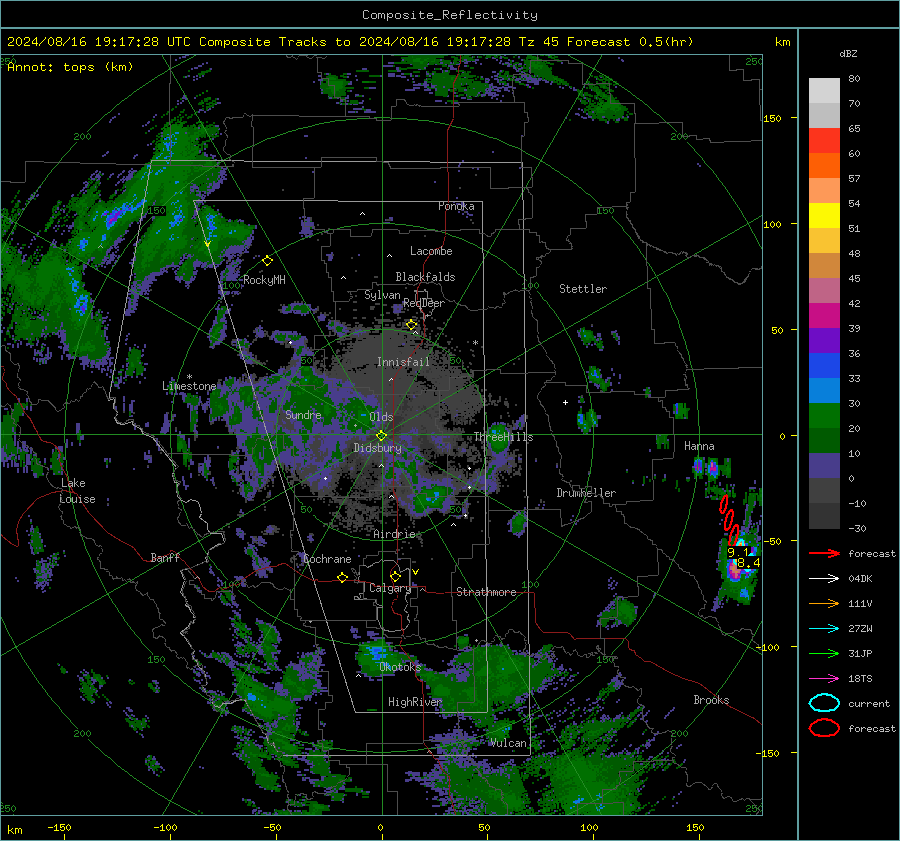Click the Strathmore city label
900x841 pixels.
coord(486,592)
